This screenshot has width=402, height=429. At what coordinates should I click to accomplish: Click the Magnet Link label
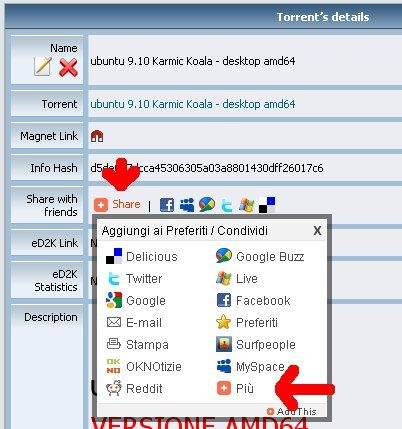tap(49, 136)
